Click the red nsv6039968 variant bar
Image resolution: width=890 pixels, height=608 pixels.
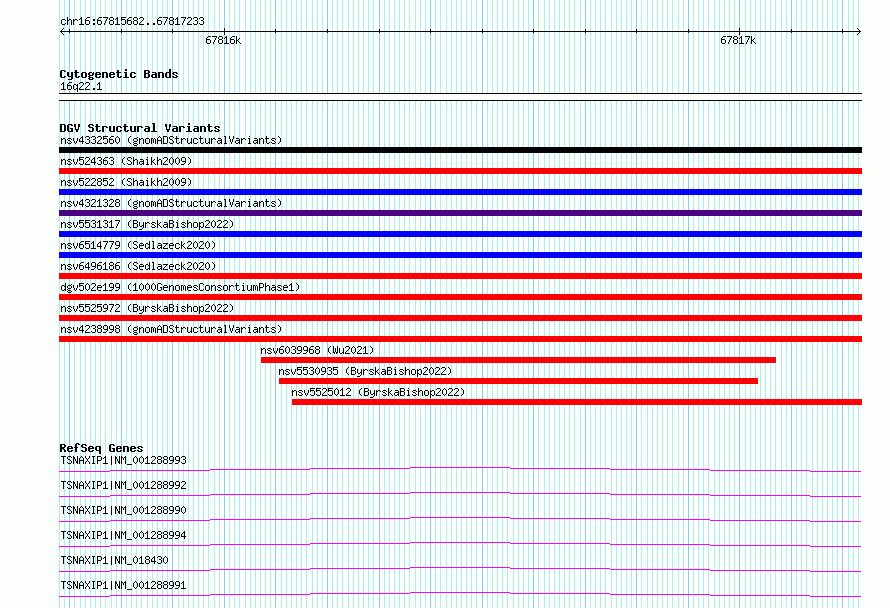tap(518, 360)
